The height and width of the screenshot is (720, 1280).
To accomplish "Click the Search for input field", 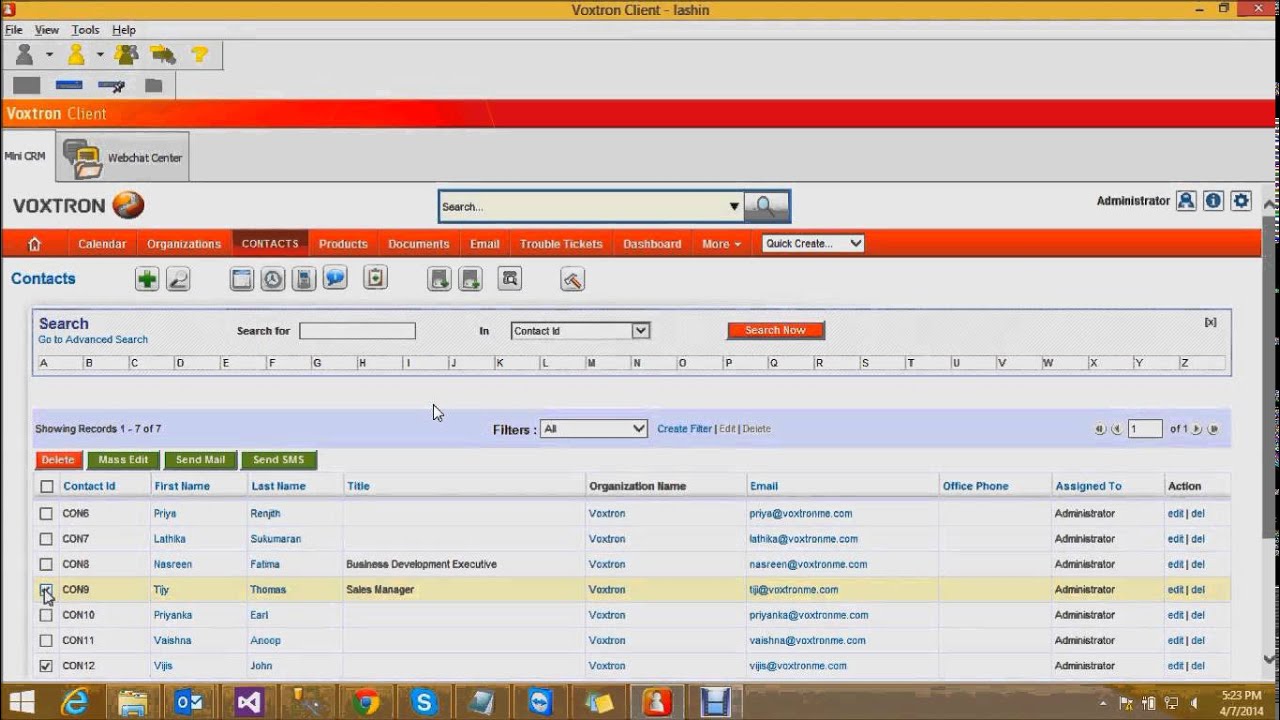I will coord(357,331).
